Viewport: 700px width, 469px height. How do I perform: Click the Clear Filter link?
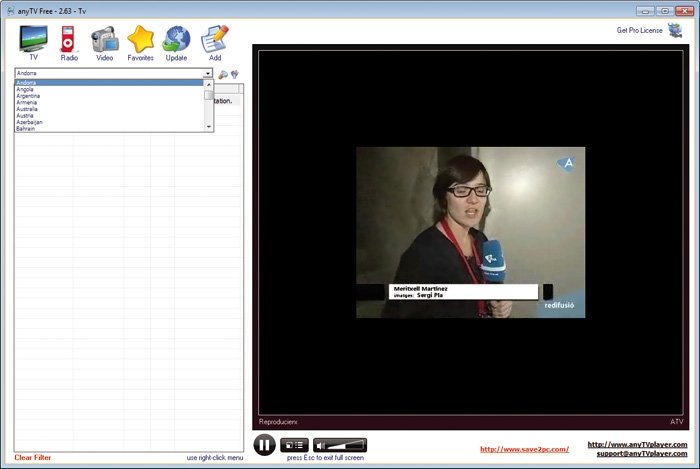(33, 457)
